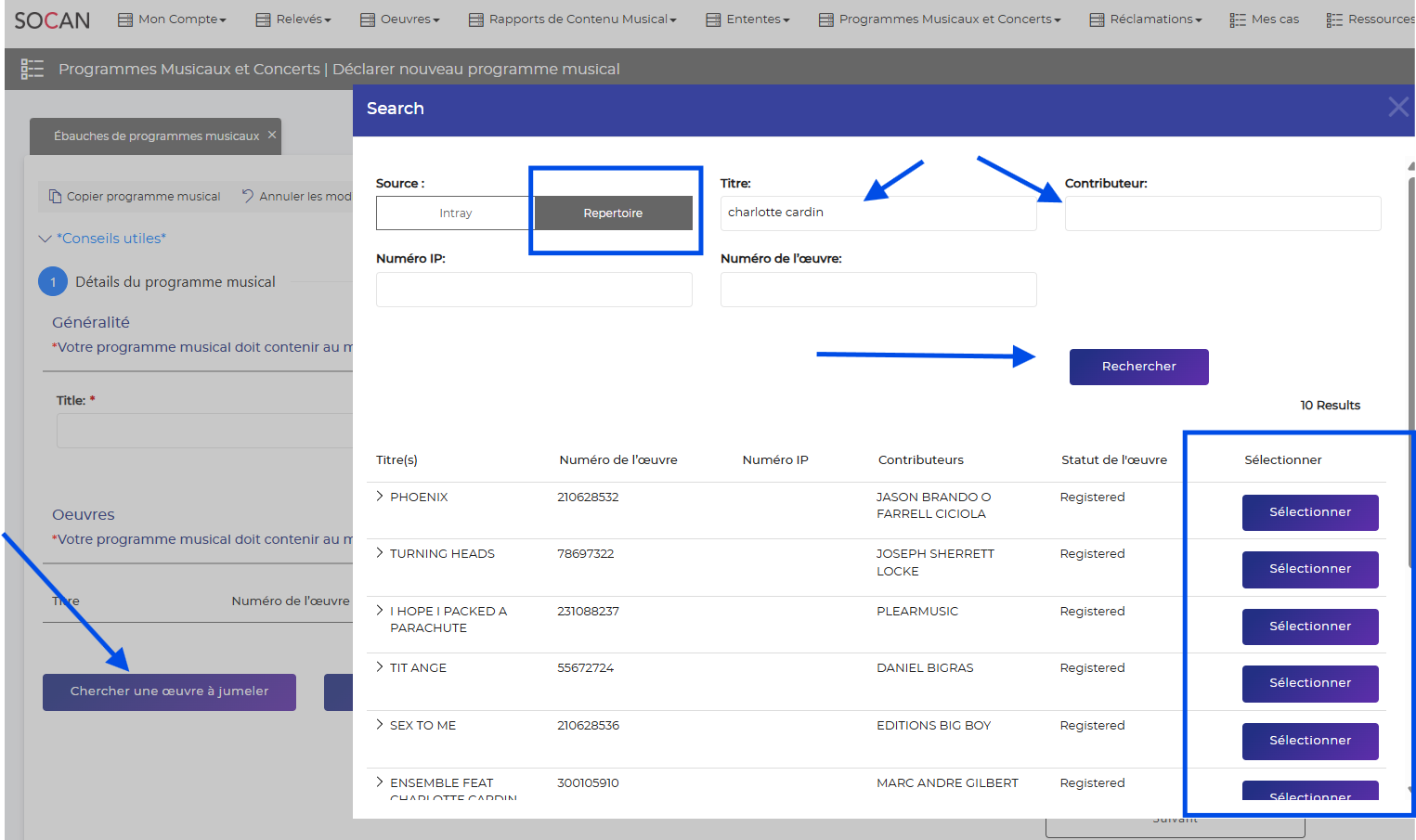Click the Annuler les modifications undo icon

248,196
